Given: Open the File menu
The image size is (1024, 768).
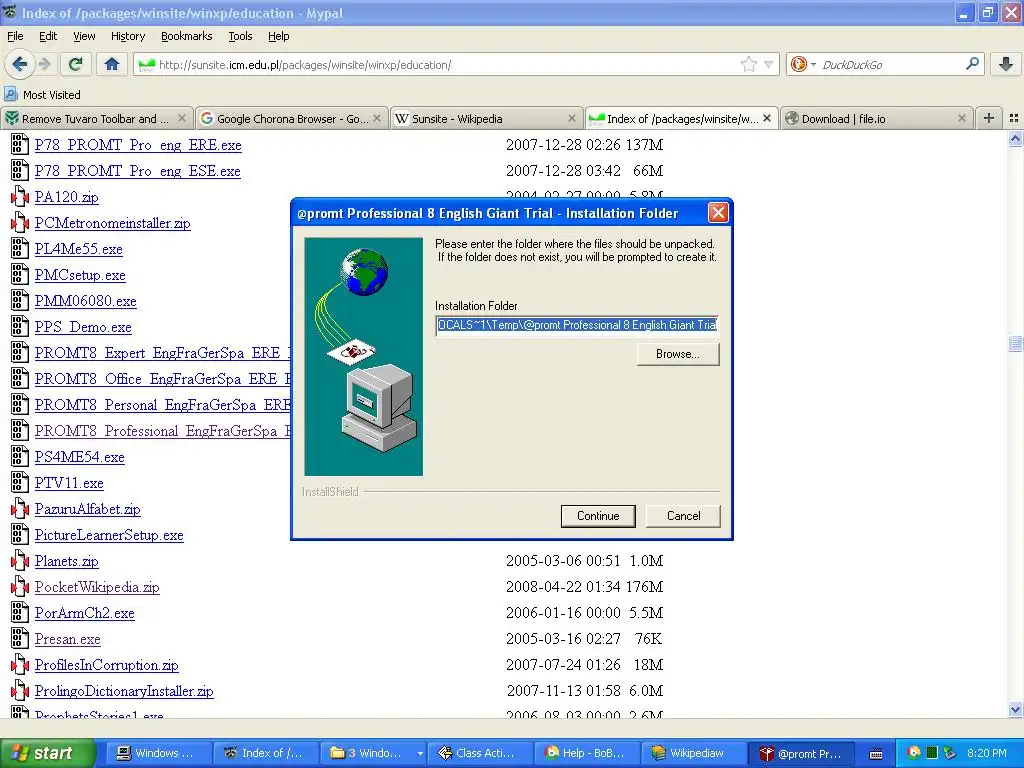Looking at the screenshot, I should click(x=15, y=36).
